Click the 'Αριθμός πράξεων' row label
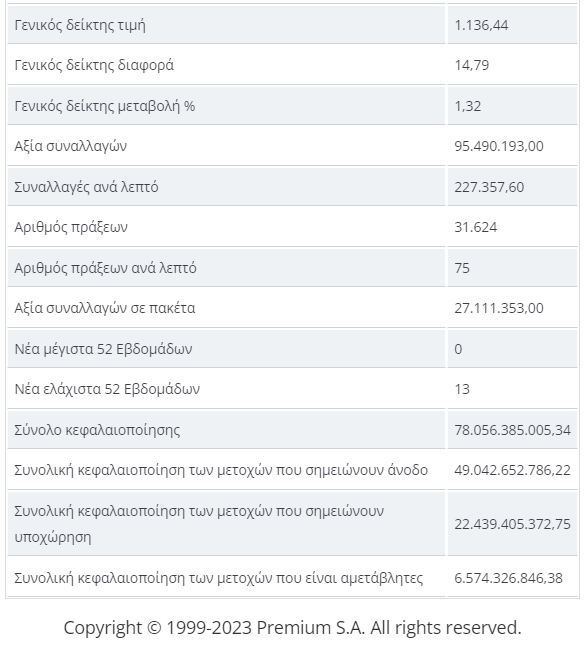Screen dimensions: 587x656 pos(71,227)
